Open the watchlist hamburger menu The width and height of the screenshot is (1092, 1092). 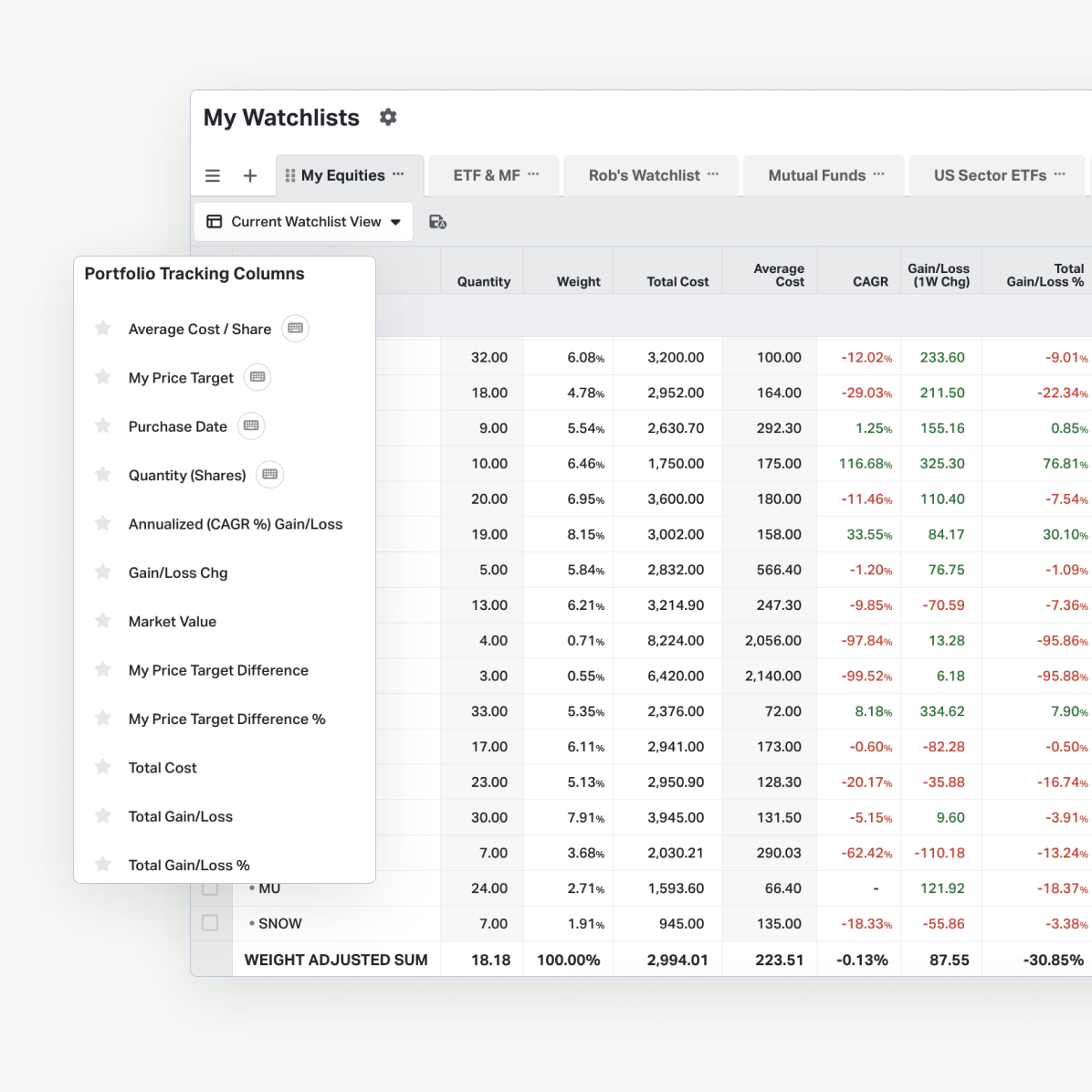213,175
